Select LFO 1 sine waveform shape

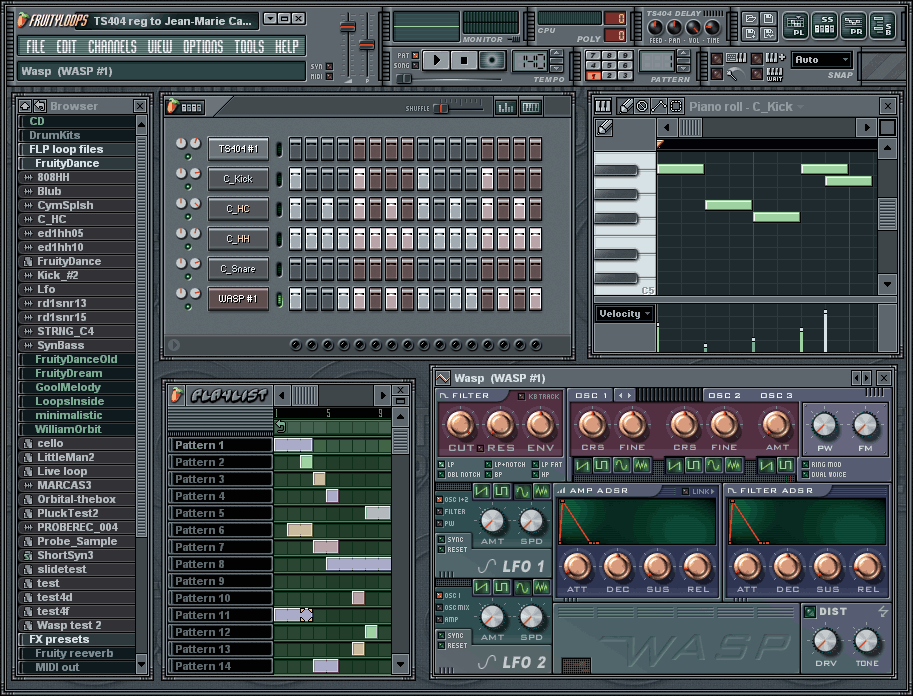(x=522, y=491)
